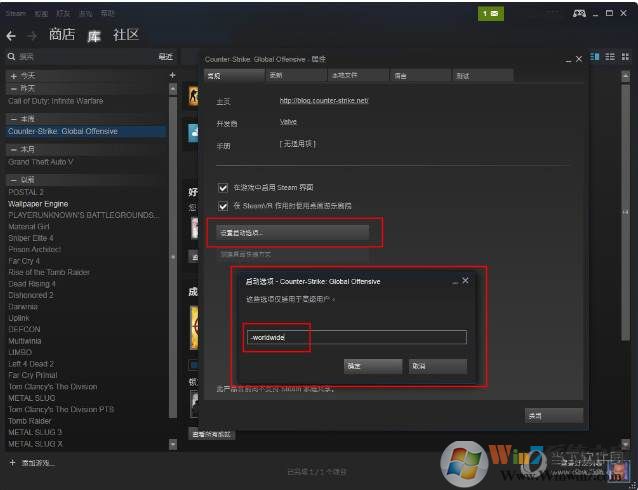638x490 pixels.
Task: Click the Counter-Strike game icon thumbnail
Action: click(193, 96)
